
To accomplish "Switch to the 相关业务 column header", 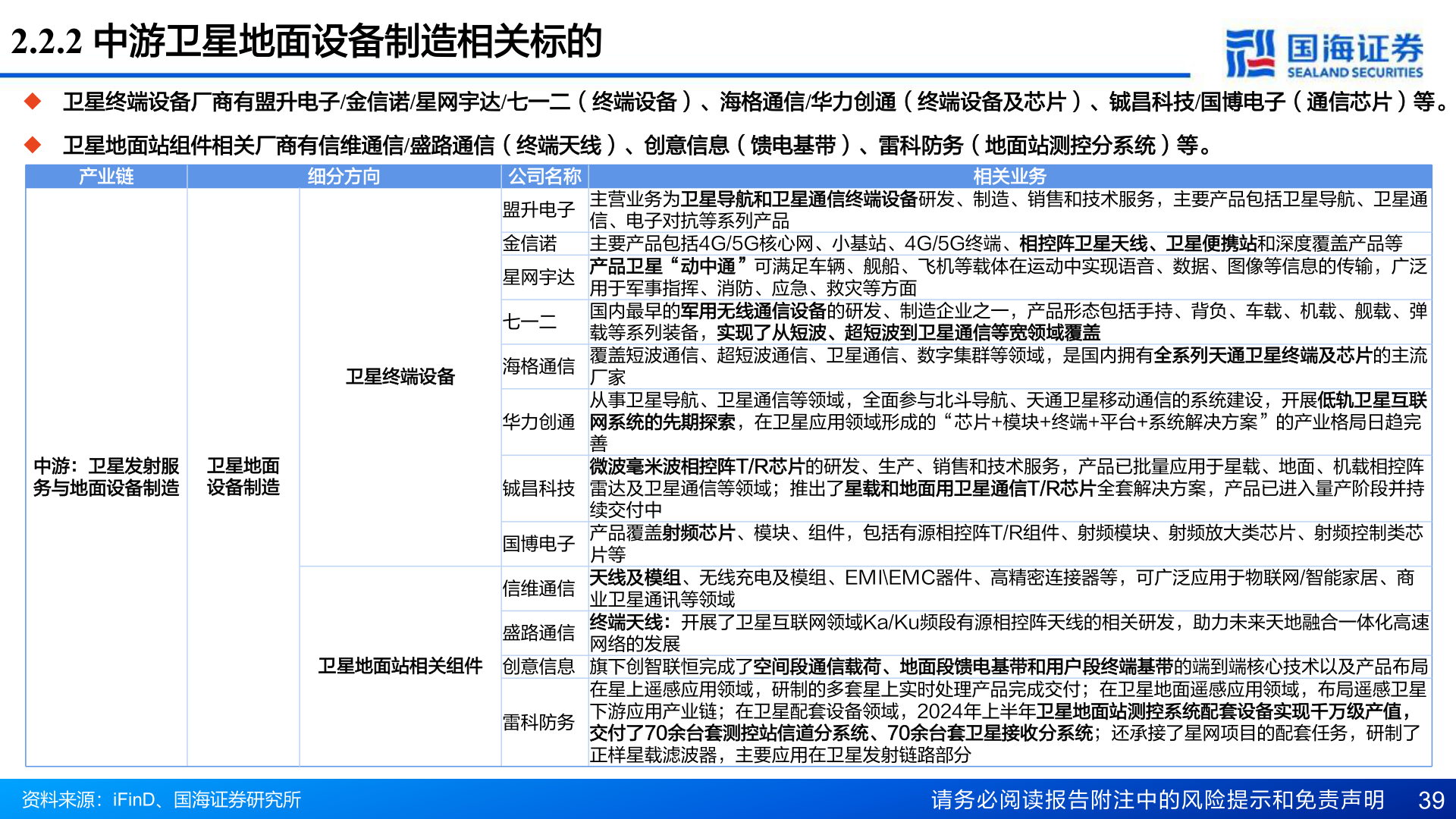I will [x=1009, y=177].
